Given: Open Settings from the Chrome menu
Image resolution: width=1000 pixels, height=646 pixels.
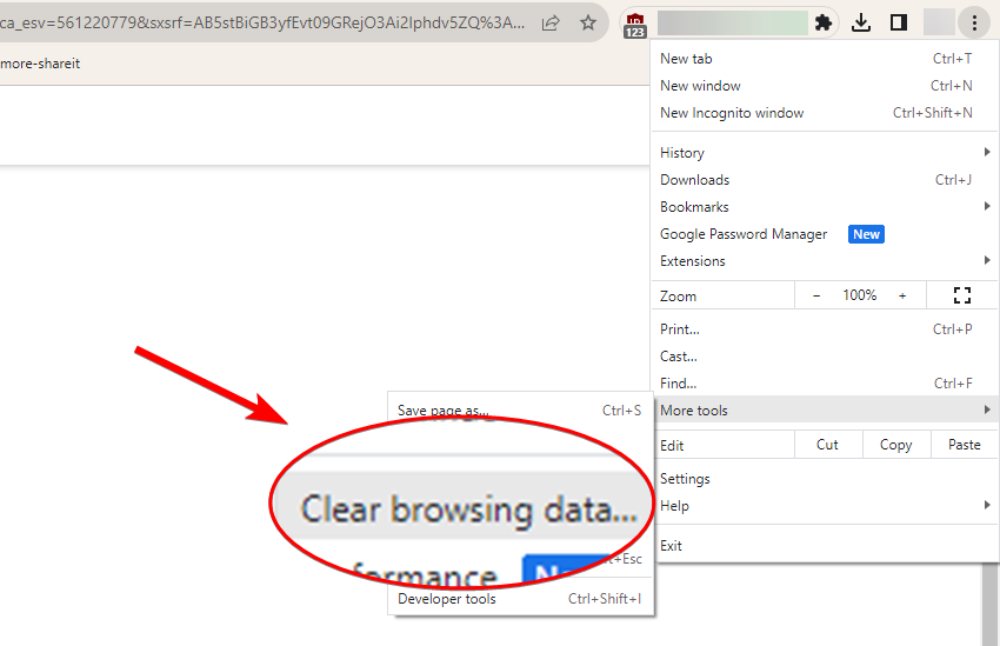Looking at the screenshot, I should click(685, 479).
